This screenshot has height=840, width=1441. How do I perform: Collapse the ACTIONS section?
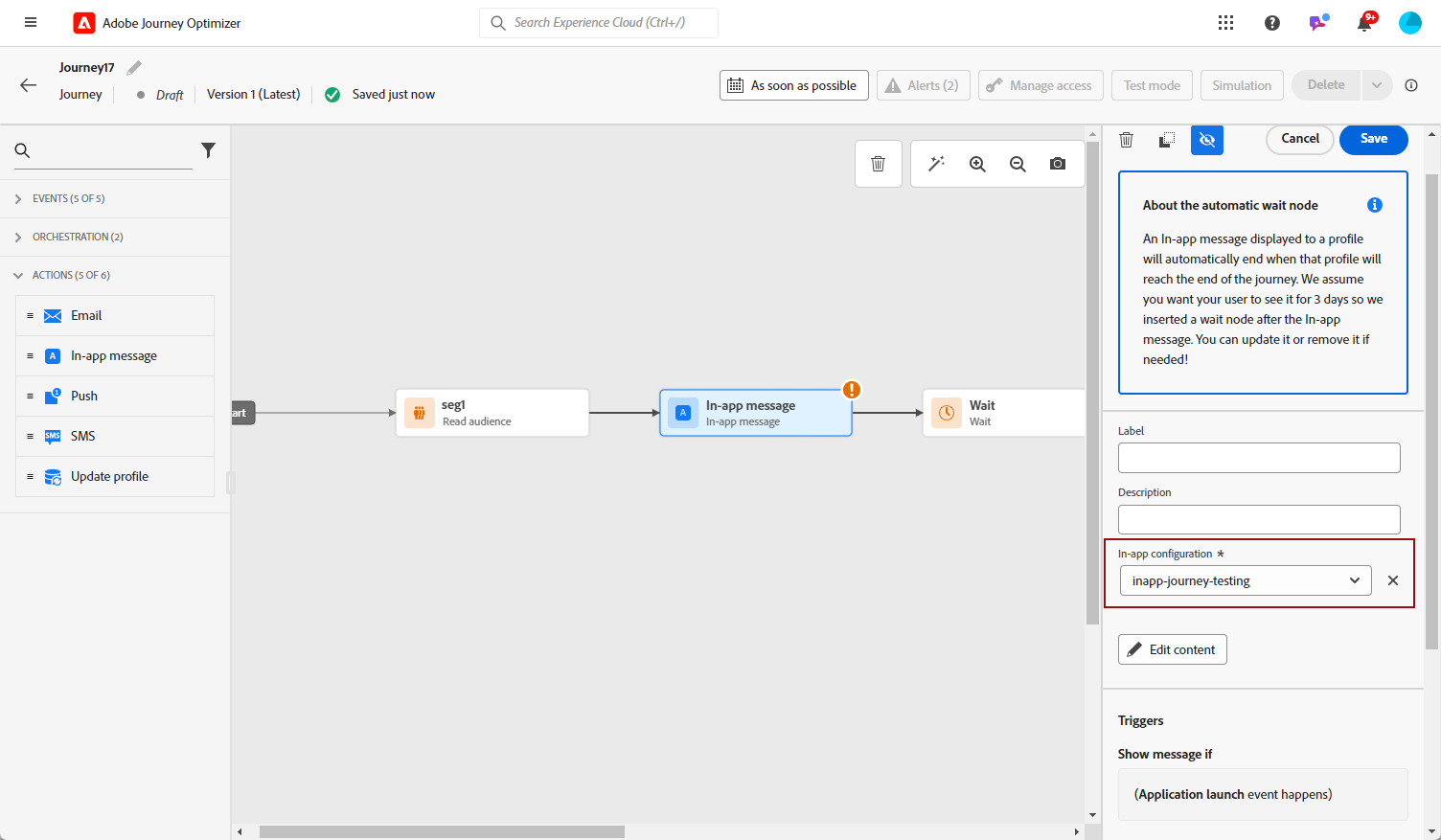[x=115, y=275]
